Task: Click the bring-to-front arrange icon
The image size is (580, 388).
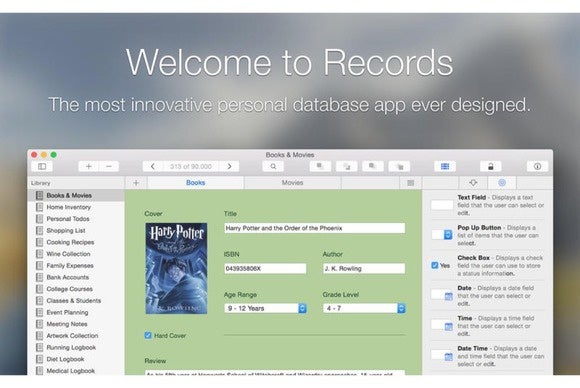Action: point(320,166)
